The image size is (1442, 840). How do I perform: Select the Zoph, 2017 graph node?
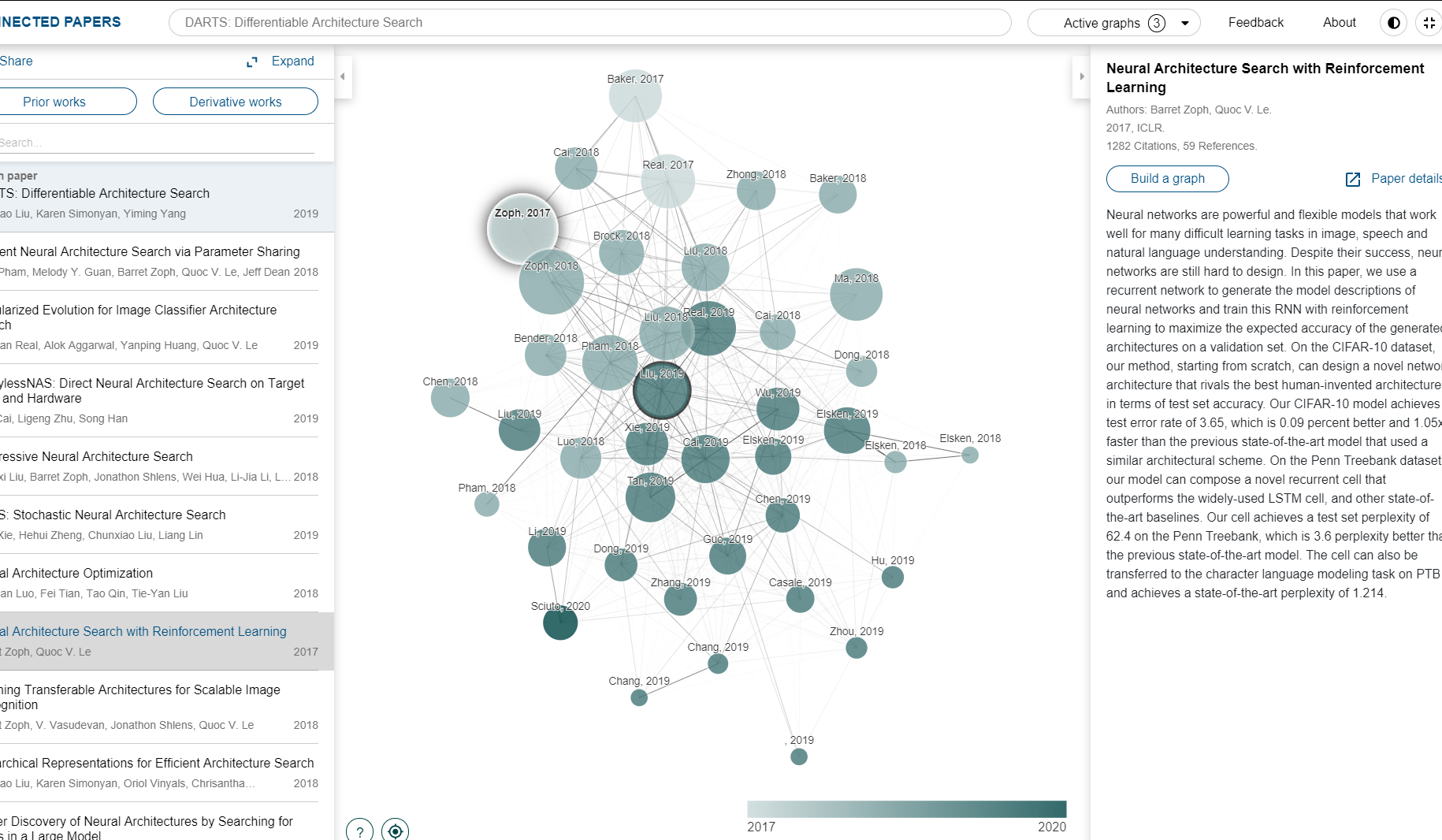(x=522, y=229)
